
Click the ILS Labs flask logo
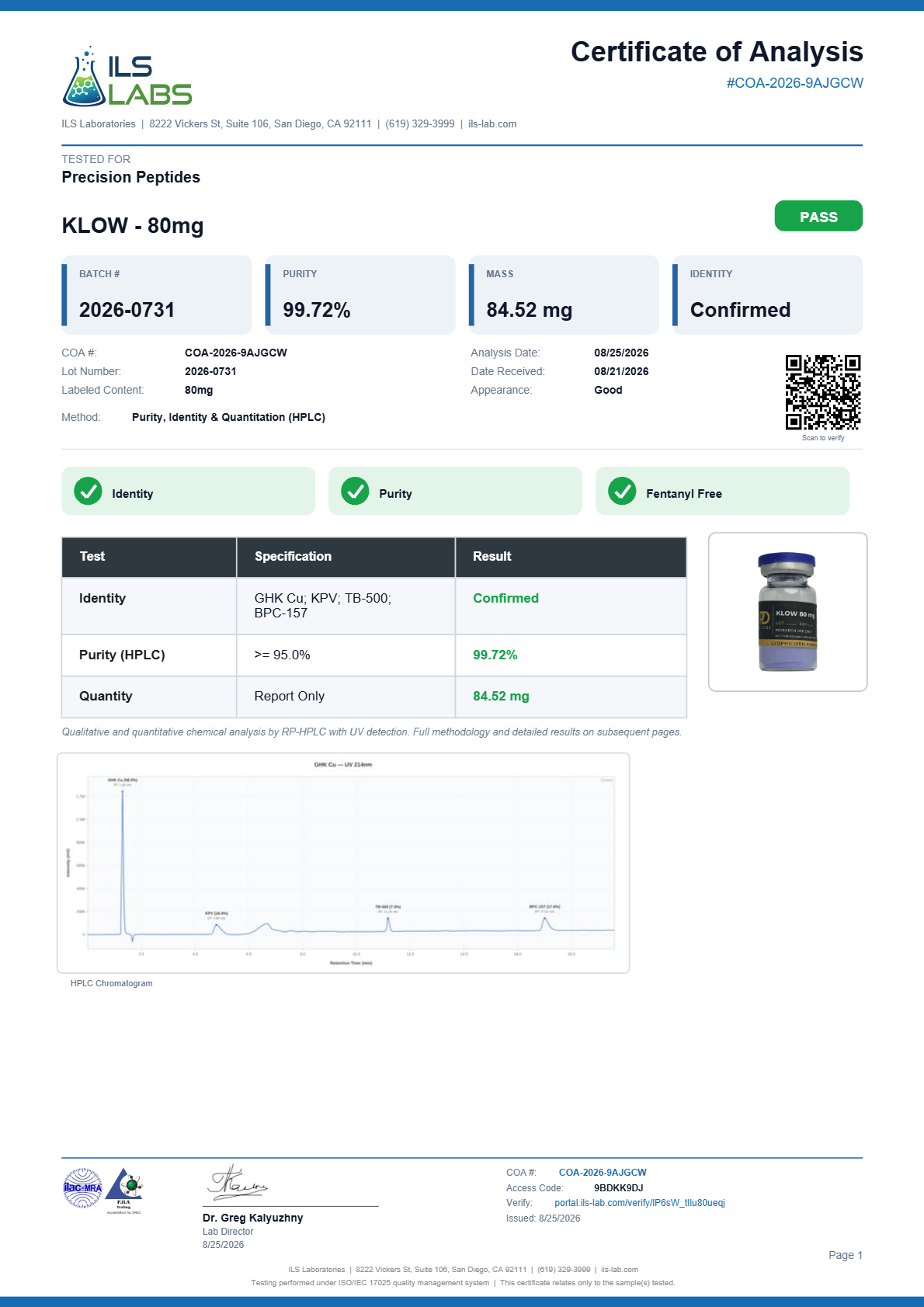click(x=127, y=76)
